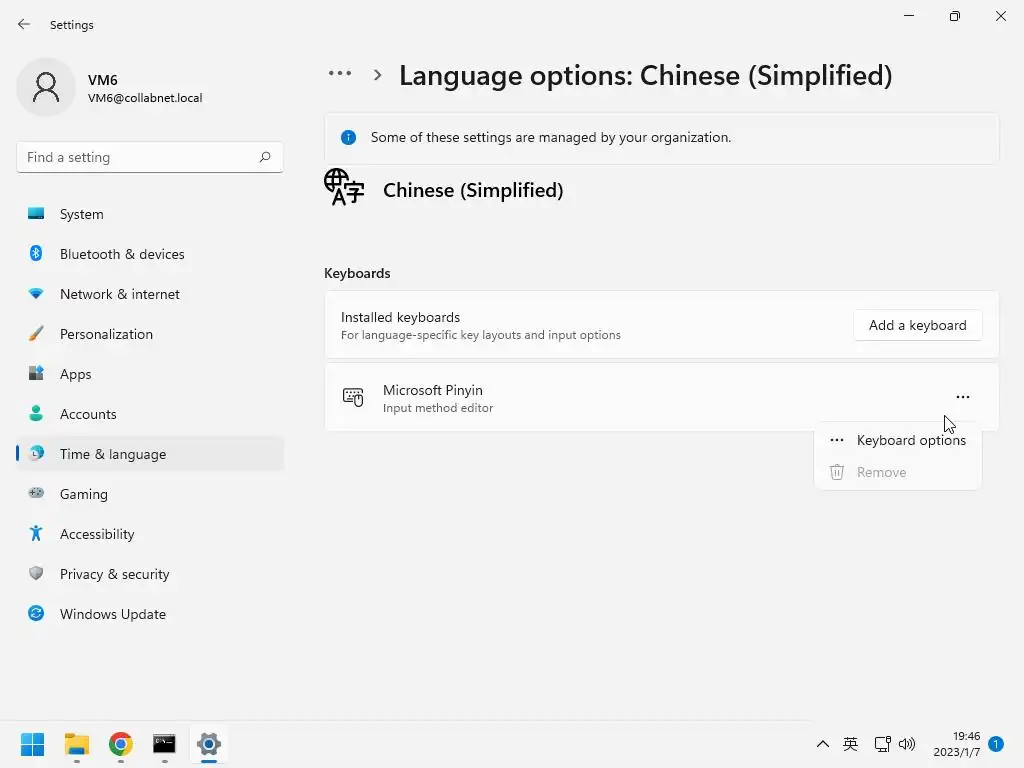The width and height of the screenshot is (1024, 768).
Task: Open Apps settings category
Action: pos(150,374)
